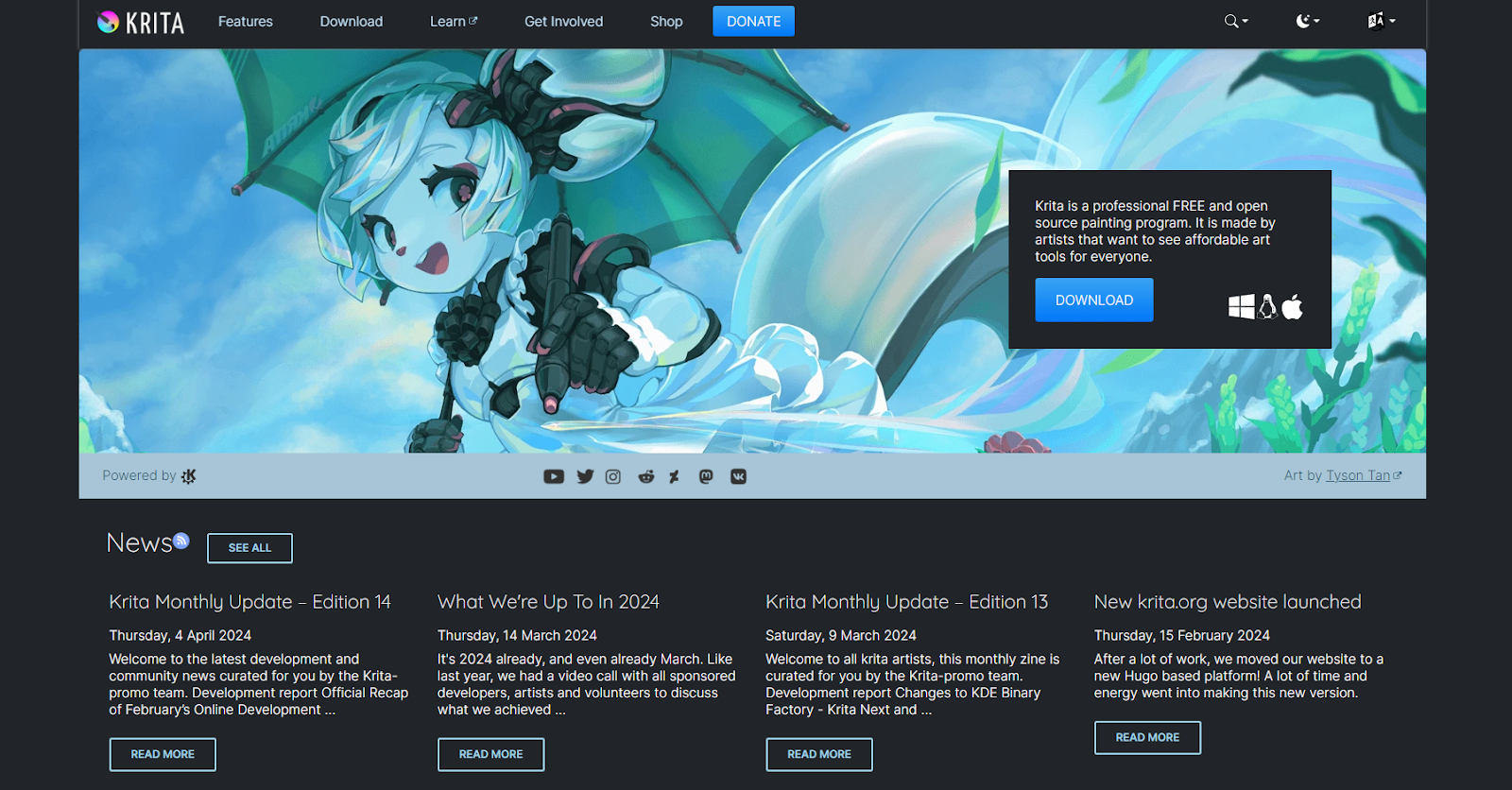This screenshot has height=790, width=1512.
Task: Open headline Krita Monthly Update – Edition 14
Action: click(x=249, y=602)
